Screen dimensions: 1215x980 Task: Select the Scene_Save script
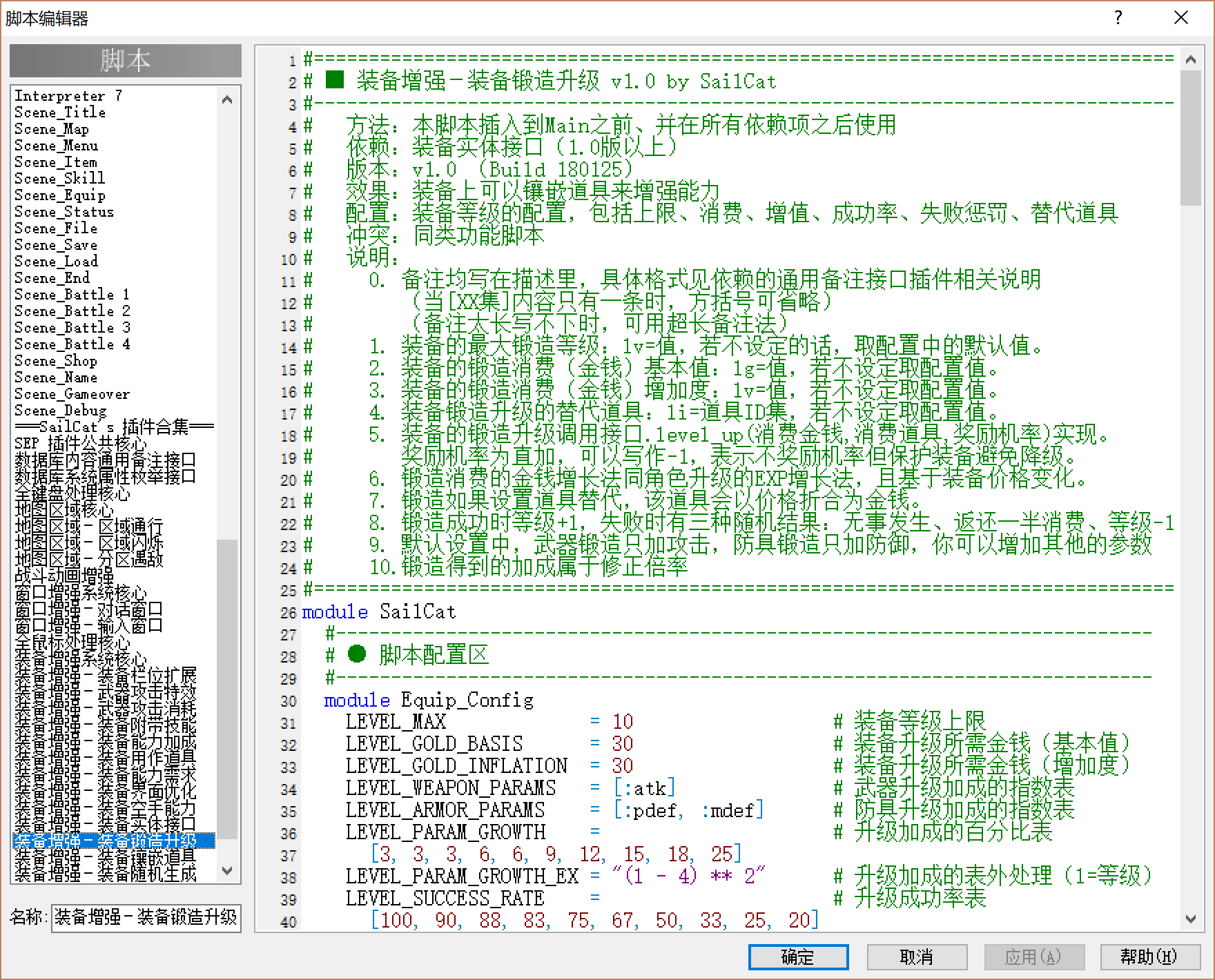pyautogui.click(x=56, y=245)
